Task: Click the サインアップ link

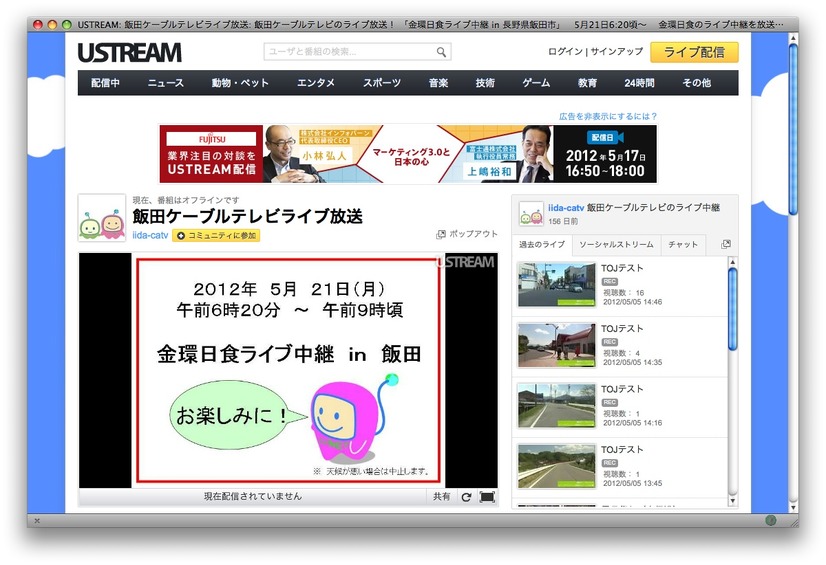Action: [617, 51]
